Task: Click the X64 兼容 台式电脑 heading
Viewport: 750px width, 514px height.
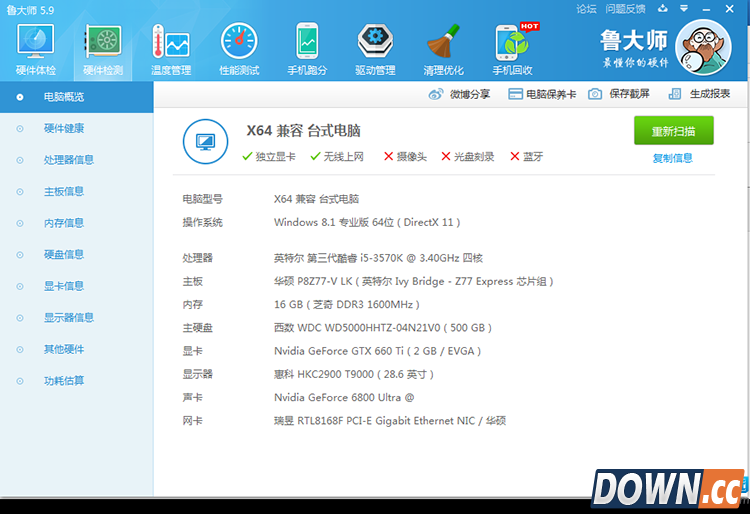Action: click(x=303, y=131)
